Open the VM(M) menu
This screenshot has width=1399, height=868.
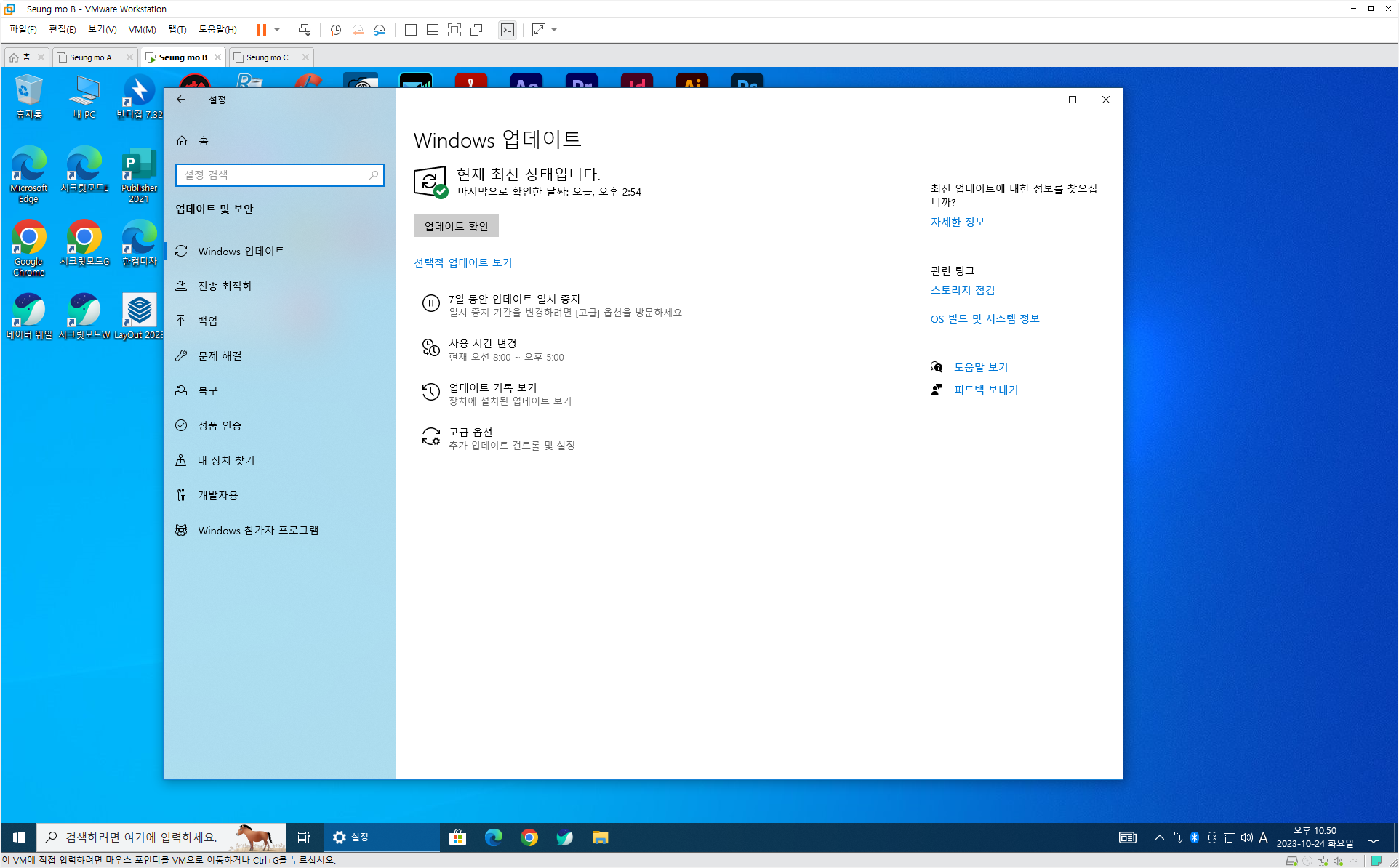coord(142,30)
